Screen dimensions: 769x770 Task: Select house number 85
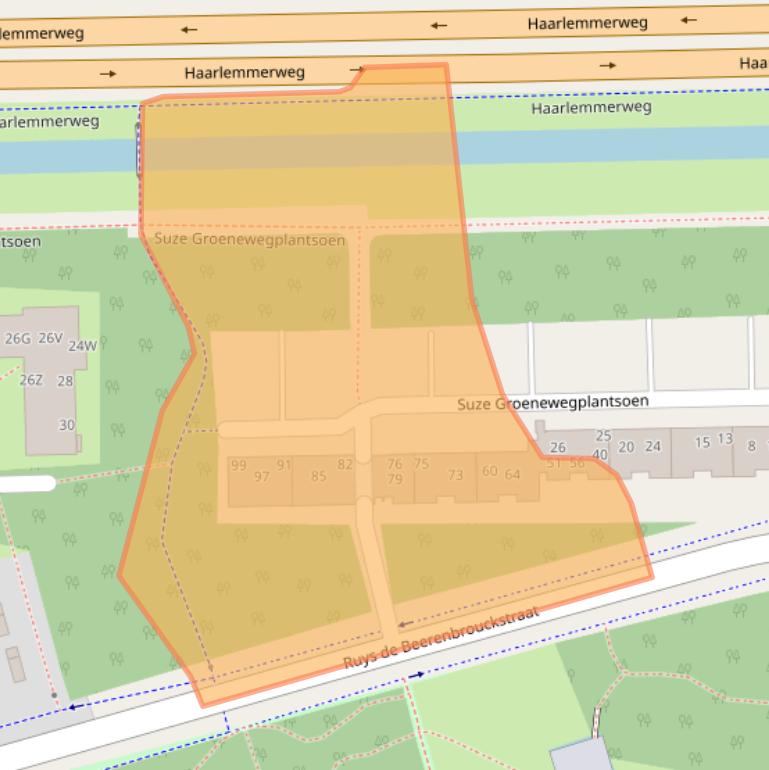coord(318,476)
